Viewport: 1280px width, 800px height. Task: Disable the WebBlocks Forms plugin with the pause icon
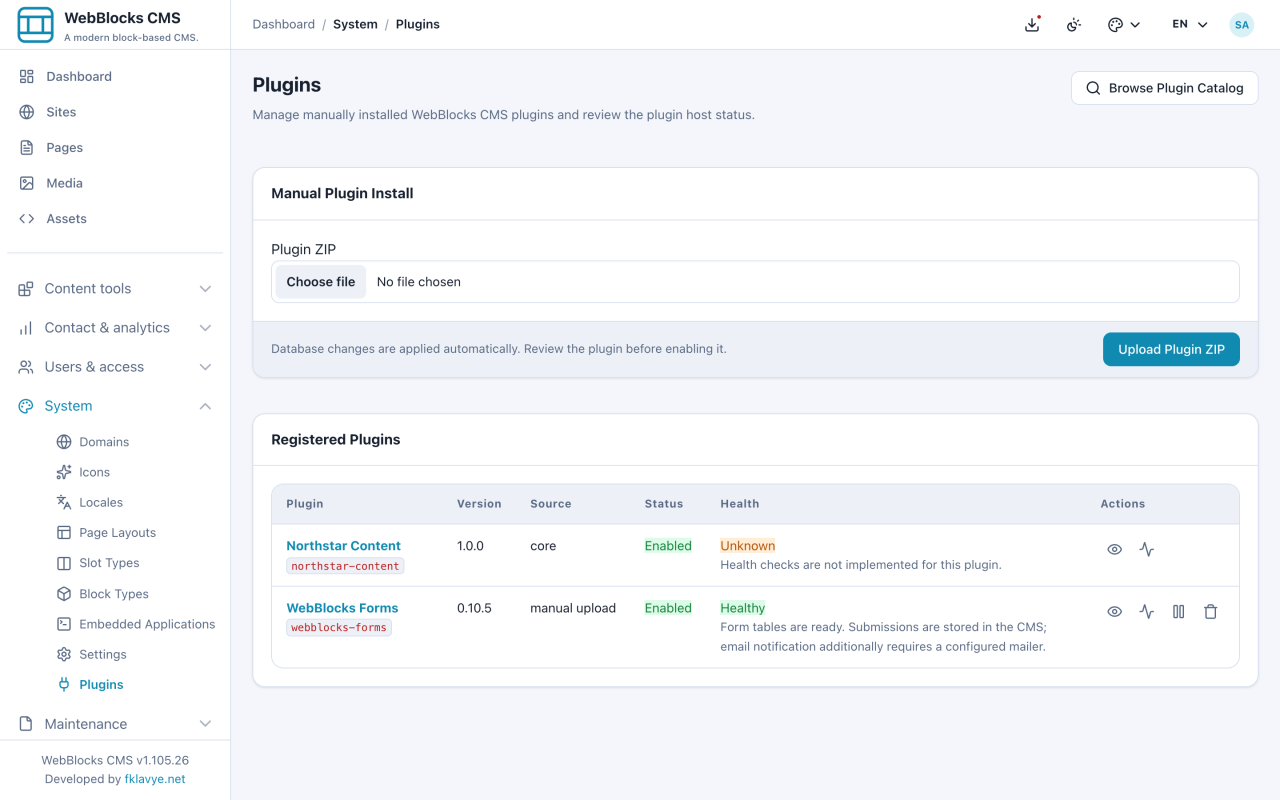1178,611
